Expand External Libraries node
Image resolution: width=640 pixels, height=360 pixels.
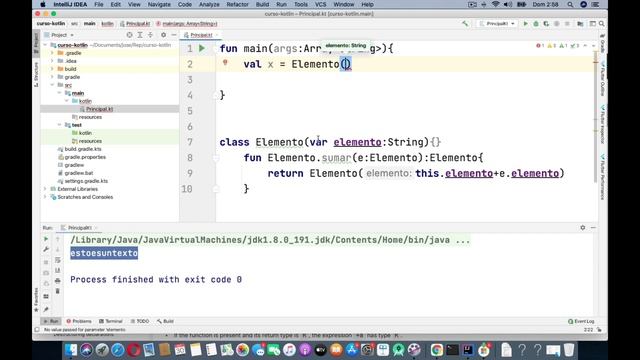pos(45,189)
